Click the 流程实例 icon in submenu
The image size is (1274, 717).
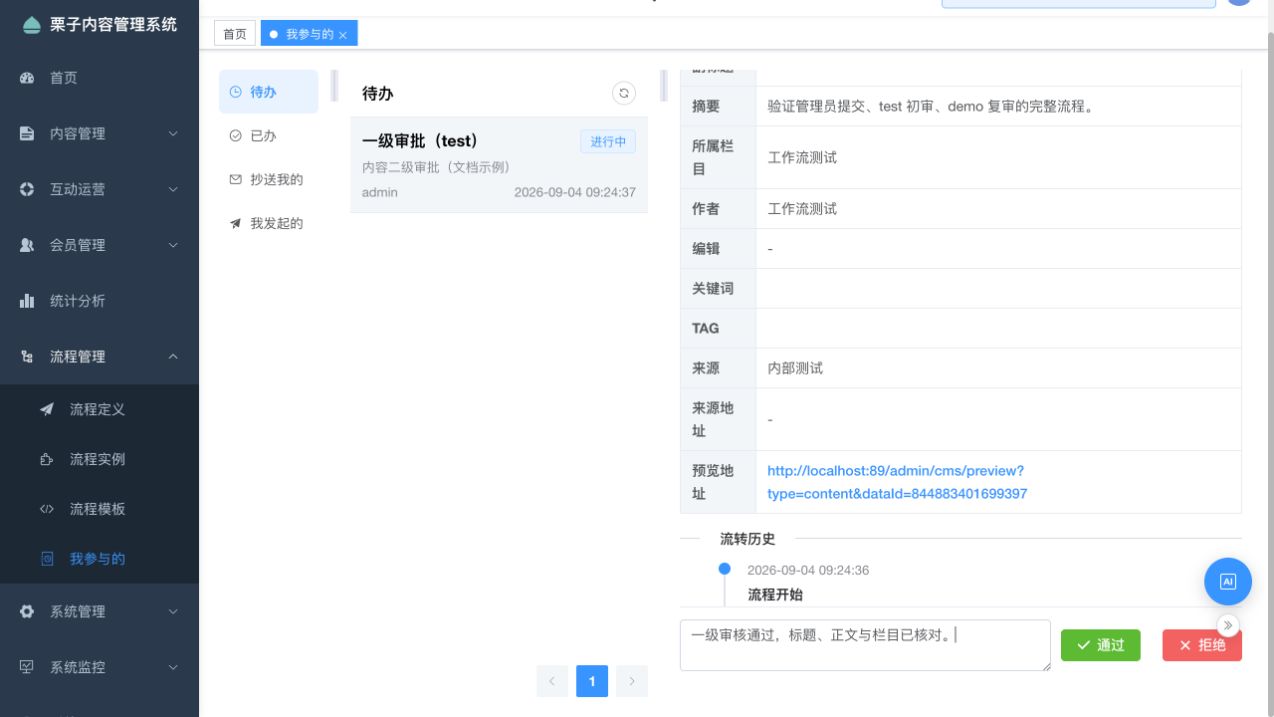point(47,460)
